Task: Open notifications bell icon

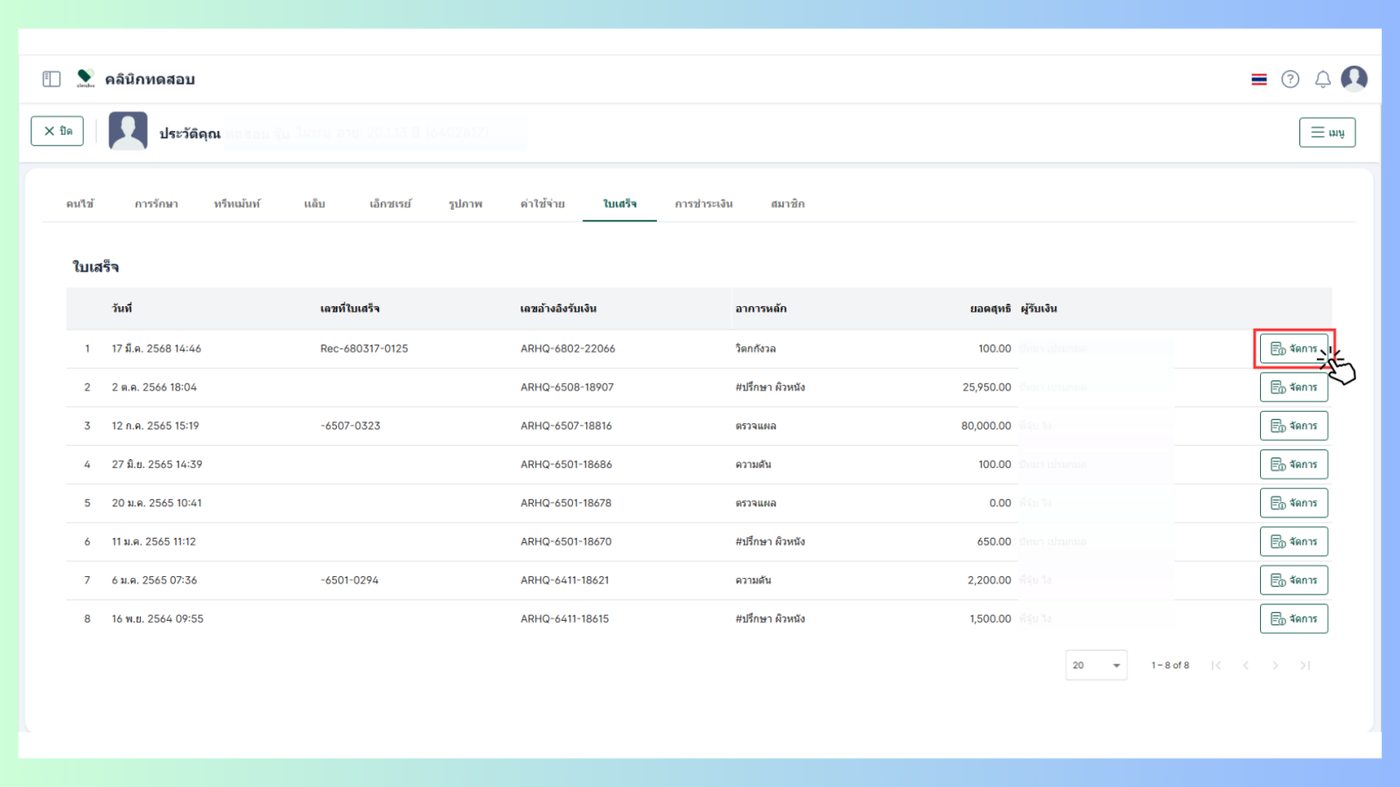Action: [1322, 79]
